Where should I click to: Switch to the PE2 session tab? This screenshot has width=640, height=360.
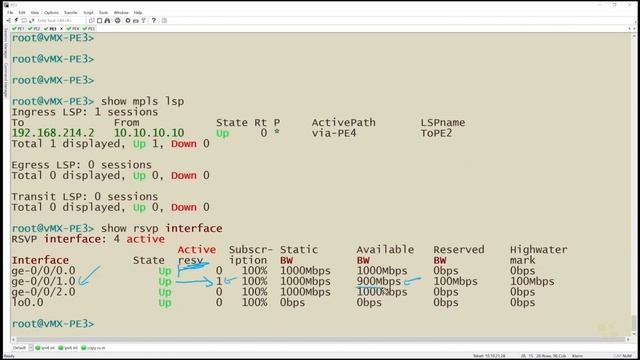tap(34, 29)
